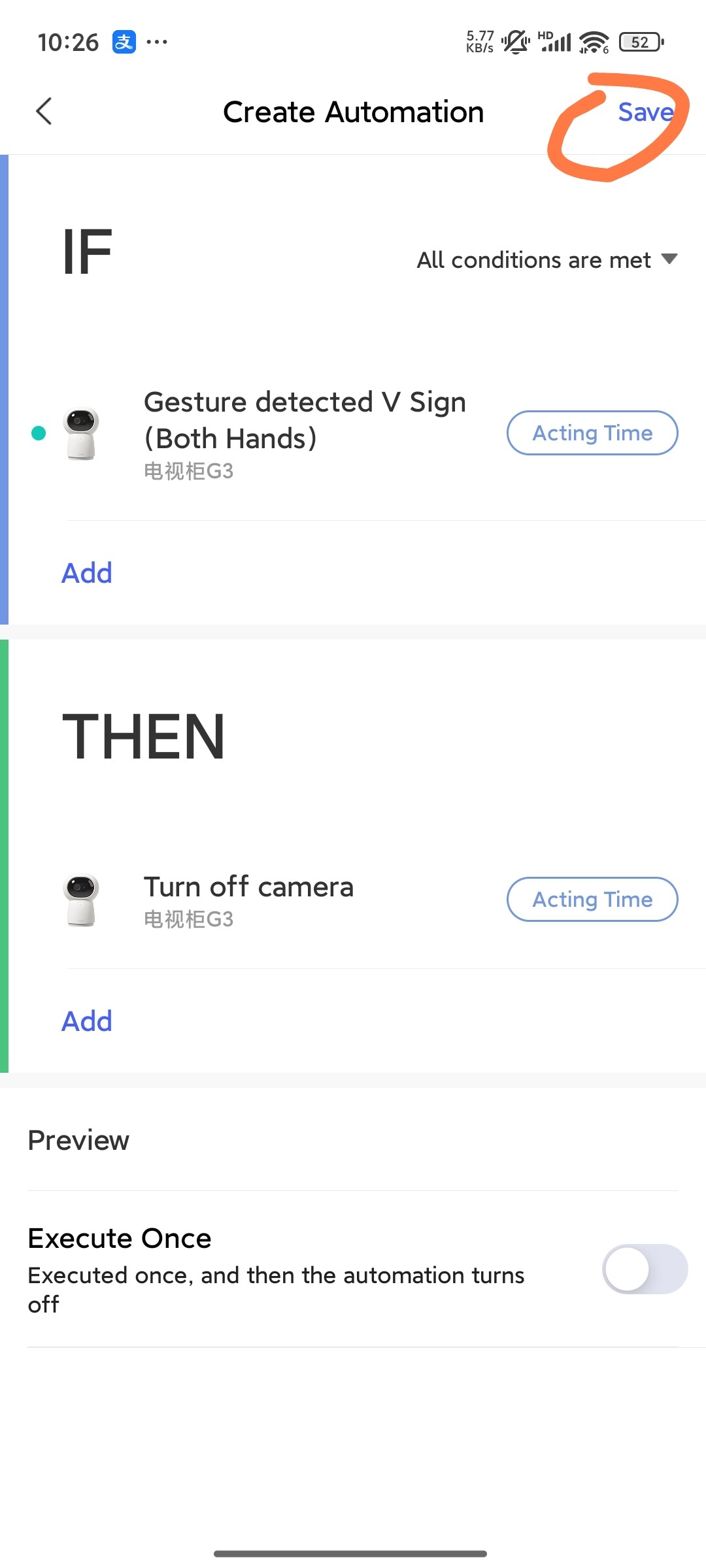The height and width of the screenshot is (1568, 706).
Task: Set Acting Time for gesture condition
Action: pos(592,433)
